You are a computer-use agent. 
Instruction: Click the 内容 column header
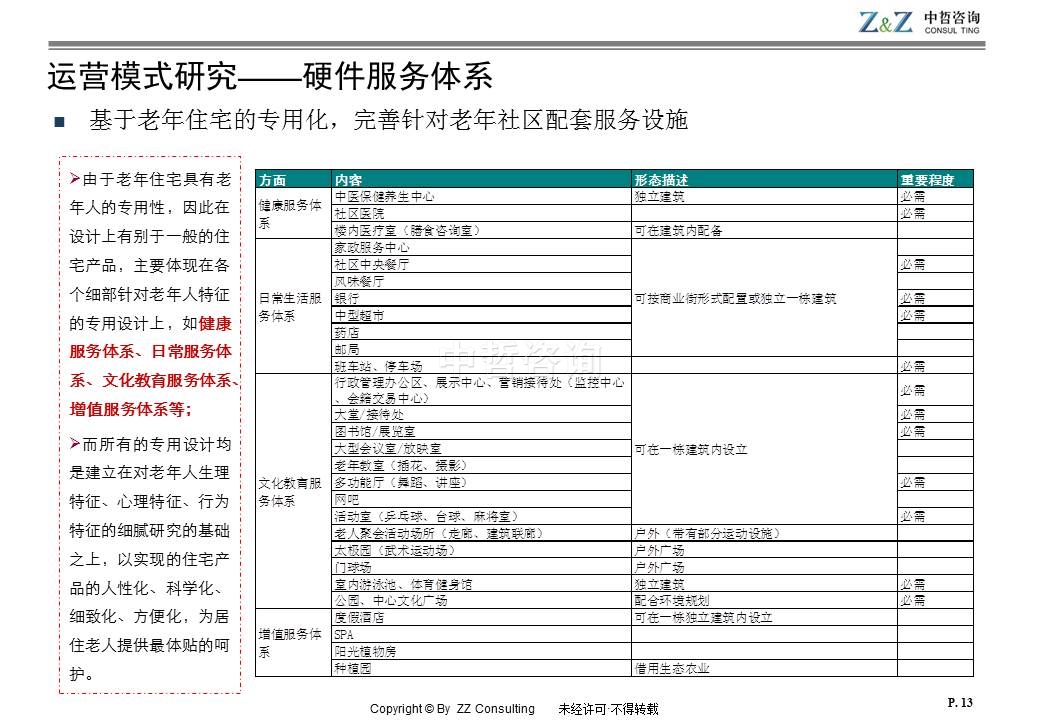pos(349,180)
